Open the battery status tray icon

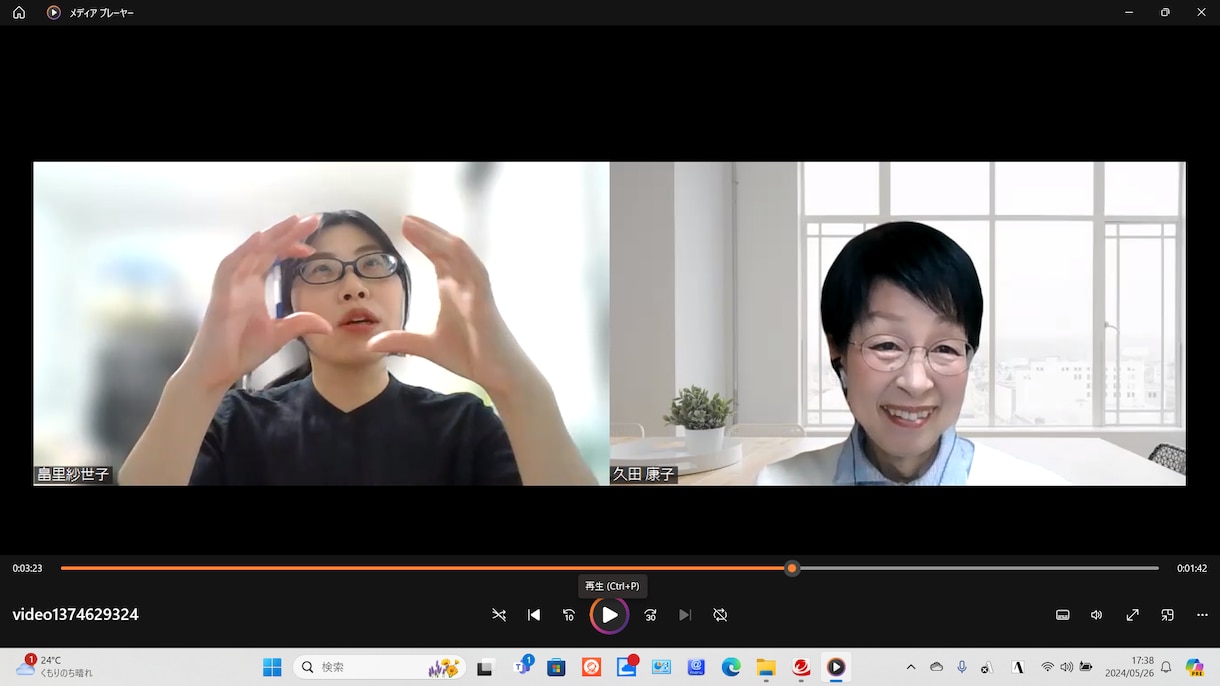pyautogui.click(x=1085, y=667)
